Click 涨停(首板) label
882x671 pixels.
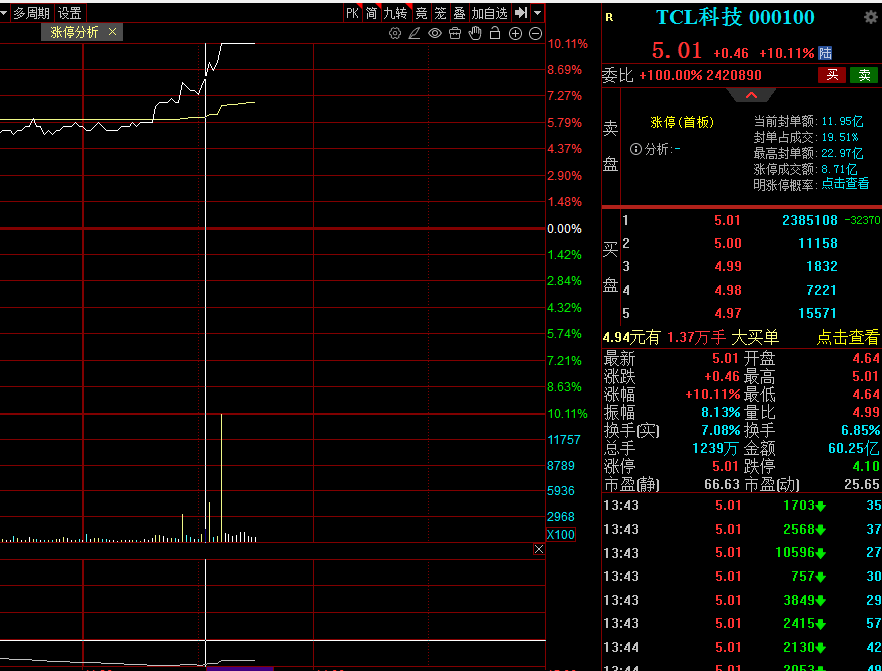click(x=682, y=122)
